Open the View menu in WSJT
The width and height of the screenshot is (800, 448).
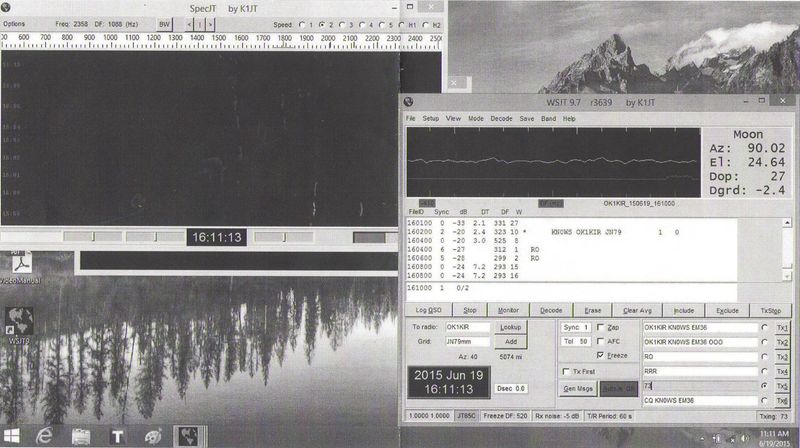(453, 118)
